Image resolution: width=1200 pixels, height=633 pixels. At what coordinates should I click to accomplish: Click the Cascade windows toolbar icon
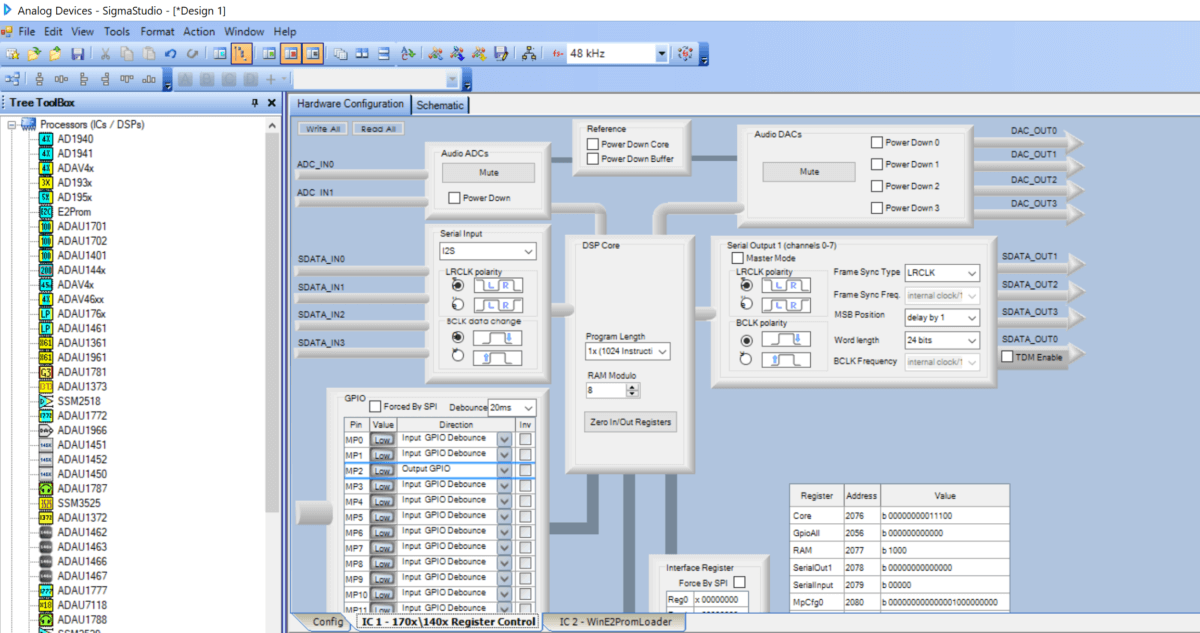coord(340,53)
